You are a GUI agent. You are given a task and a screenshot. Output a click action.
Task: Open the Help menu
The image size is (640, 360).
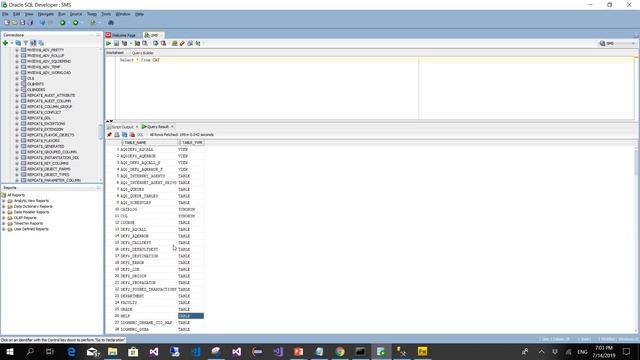click(139, 14)
